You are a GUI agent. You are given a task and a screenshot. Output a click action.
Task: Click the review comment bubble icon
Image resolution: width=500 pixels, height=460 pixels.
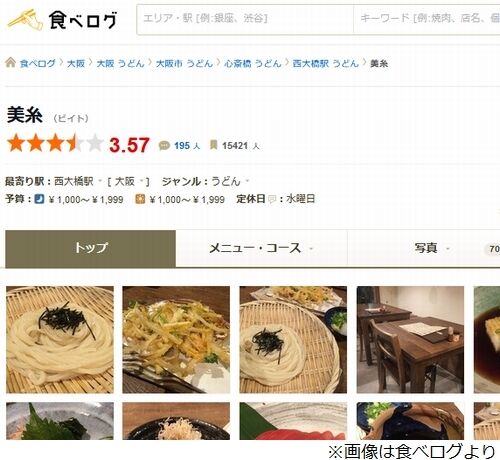pos(164,146)
